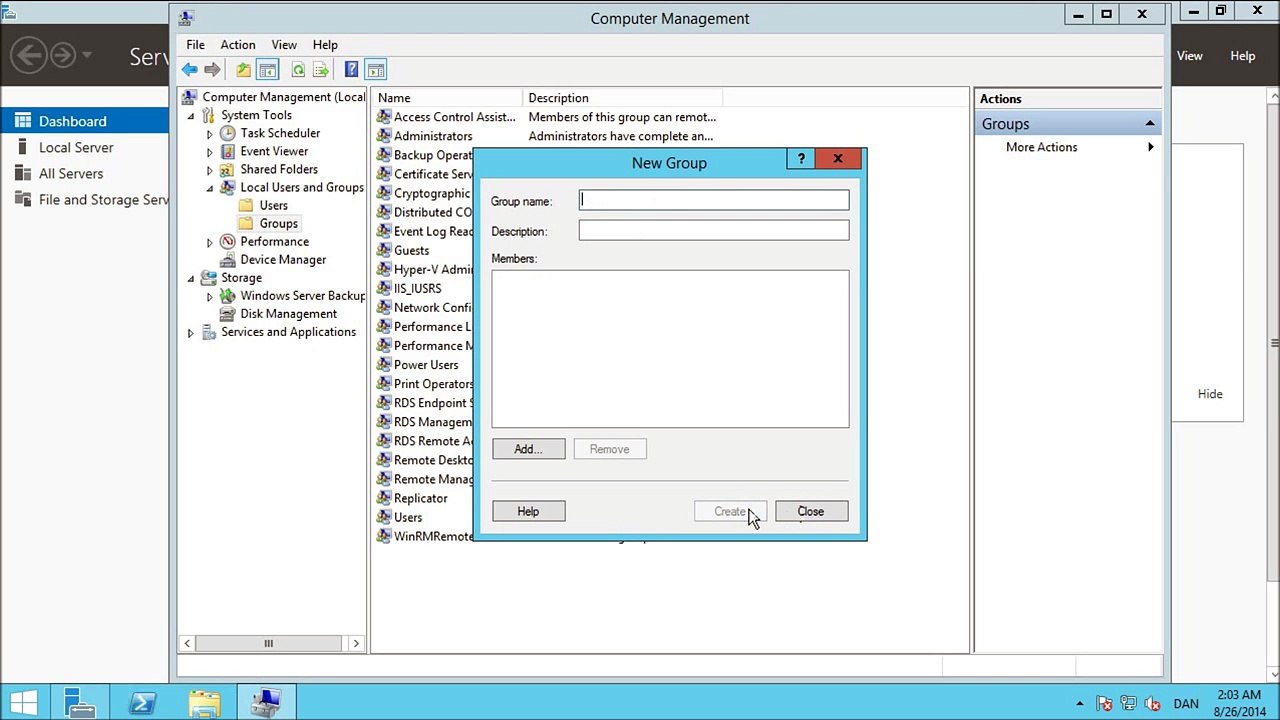
Task: Collapse the Groups section in Actions pane
Action: coord(1150,124)
